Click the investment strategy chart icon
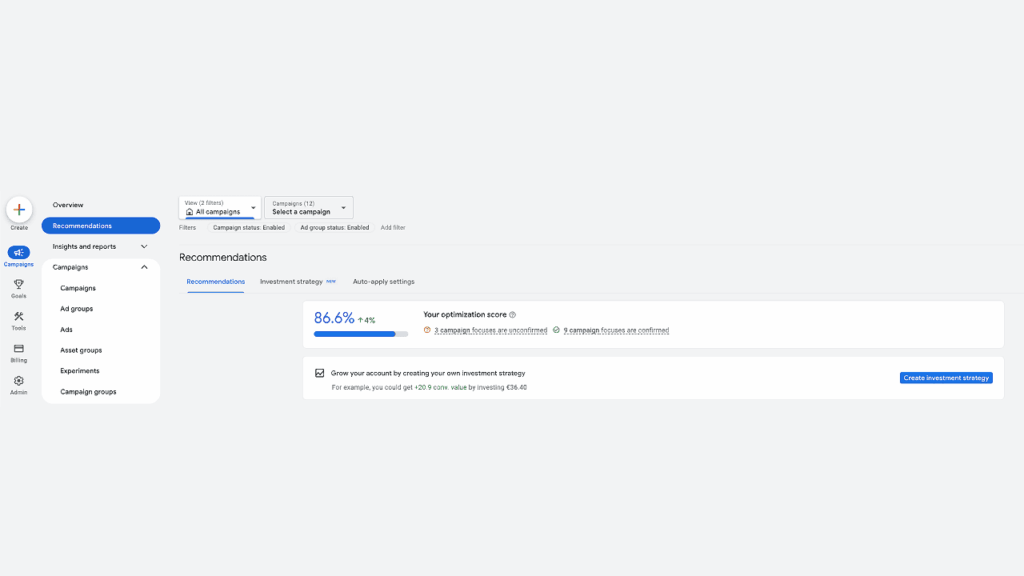 [319, 373]
